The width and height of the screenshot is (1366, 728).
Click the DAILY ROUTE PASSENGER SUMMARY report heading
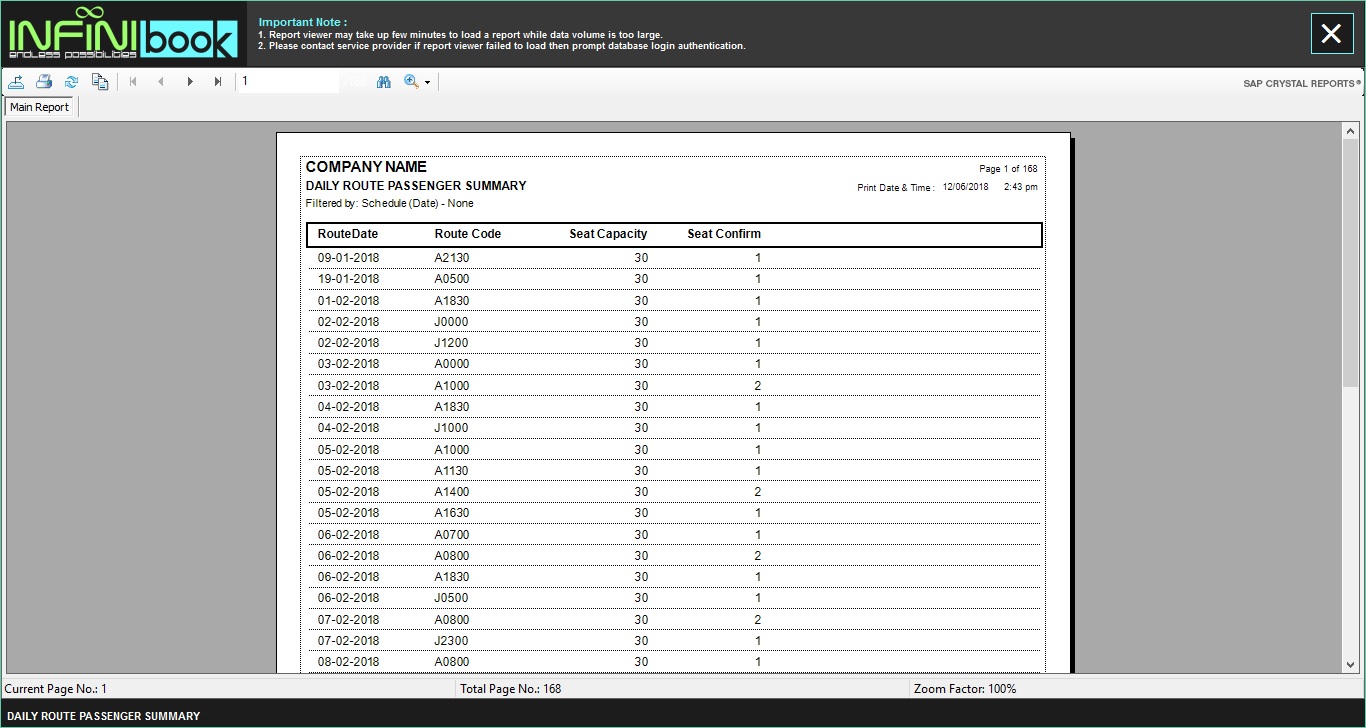point(416,186)
